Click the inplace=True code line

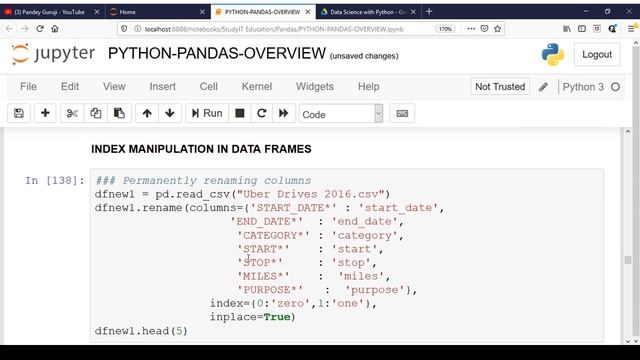(252, 317)
